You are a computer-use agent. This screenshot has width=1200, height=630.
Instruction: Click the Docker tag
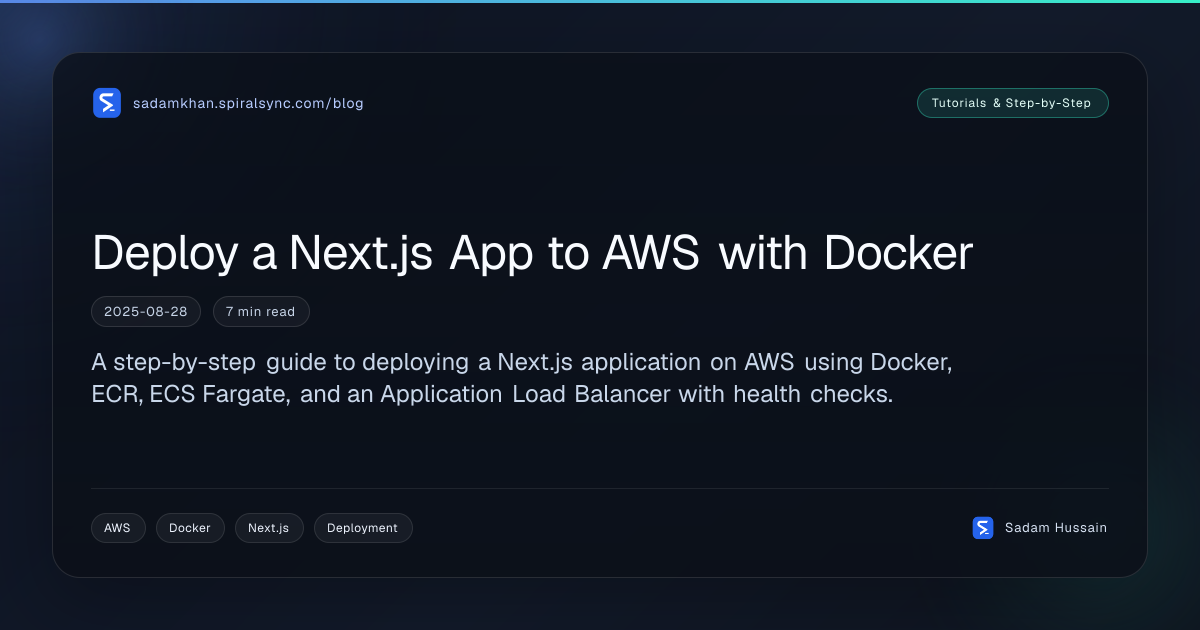click(190, 528)
